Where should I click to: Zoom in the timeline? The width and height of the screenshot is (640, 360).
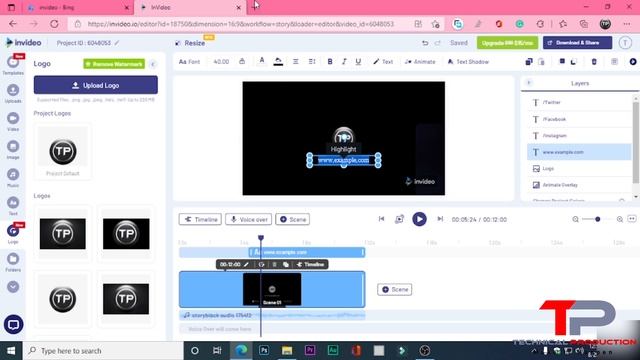point(620,219)
